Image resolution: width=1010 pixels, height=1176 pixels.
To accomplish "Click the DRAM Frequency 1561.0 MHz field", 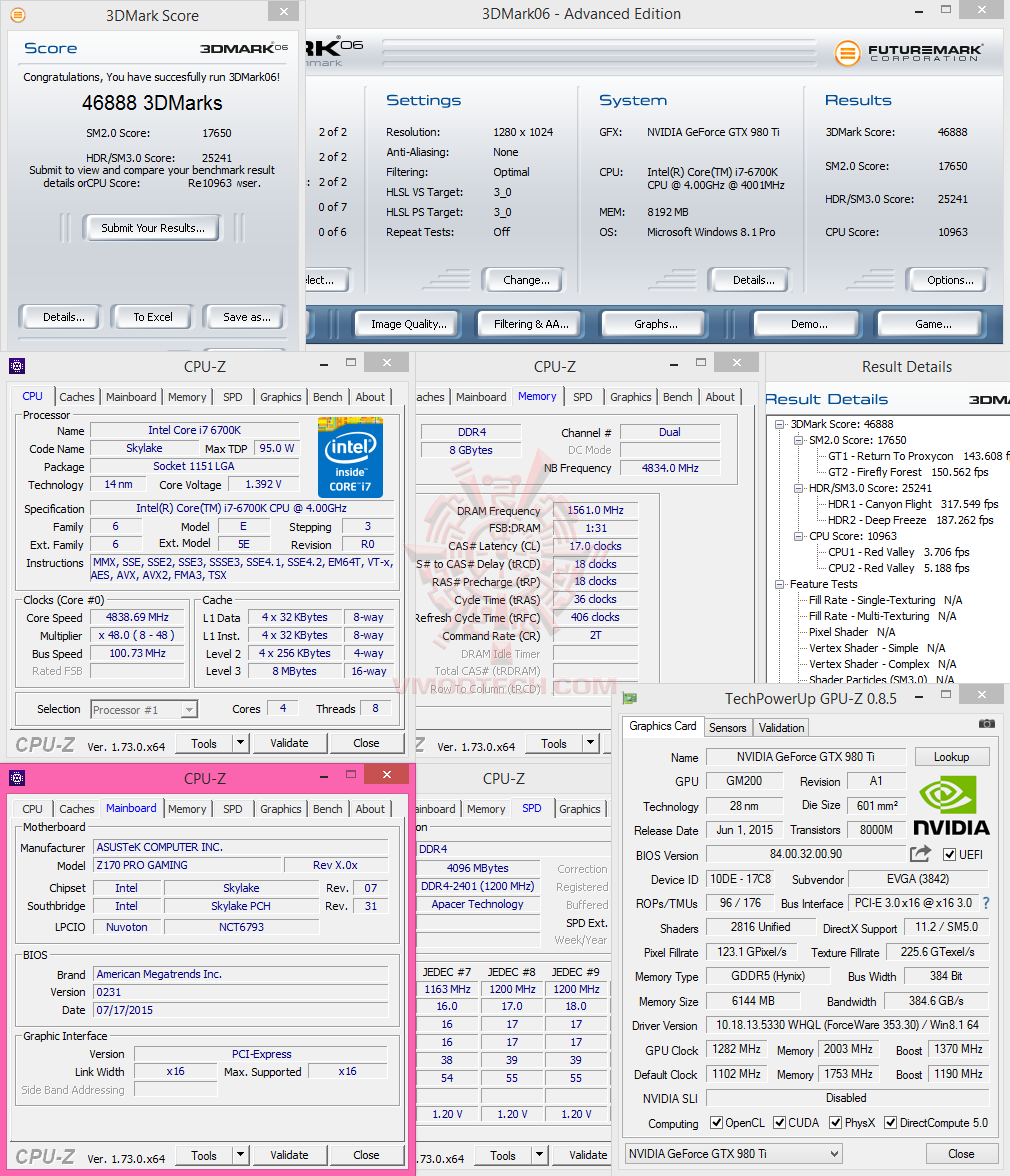I will pos(595,510).
